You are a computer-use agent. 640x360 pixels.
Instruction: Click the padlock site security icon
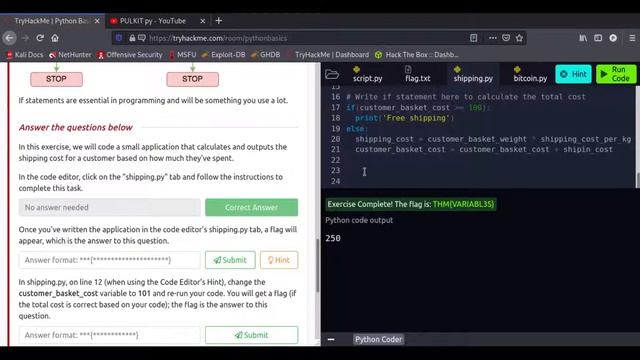[132, 38]
